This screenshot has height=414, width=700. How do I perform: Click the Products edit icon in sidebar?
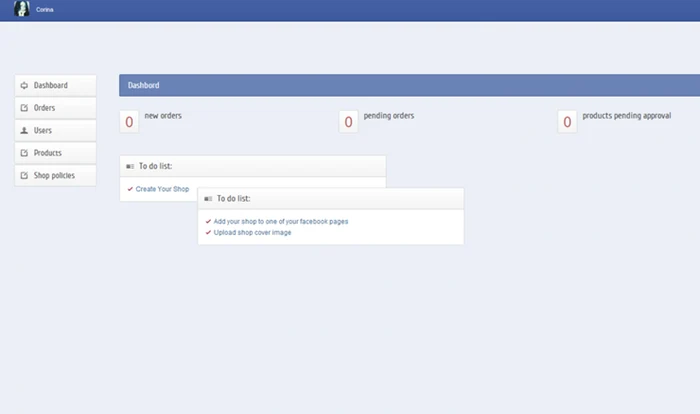tap(24, 153)
